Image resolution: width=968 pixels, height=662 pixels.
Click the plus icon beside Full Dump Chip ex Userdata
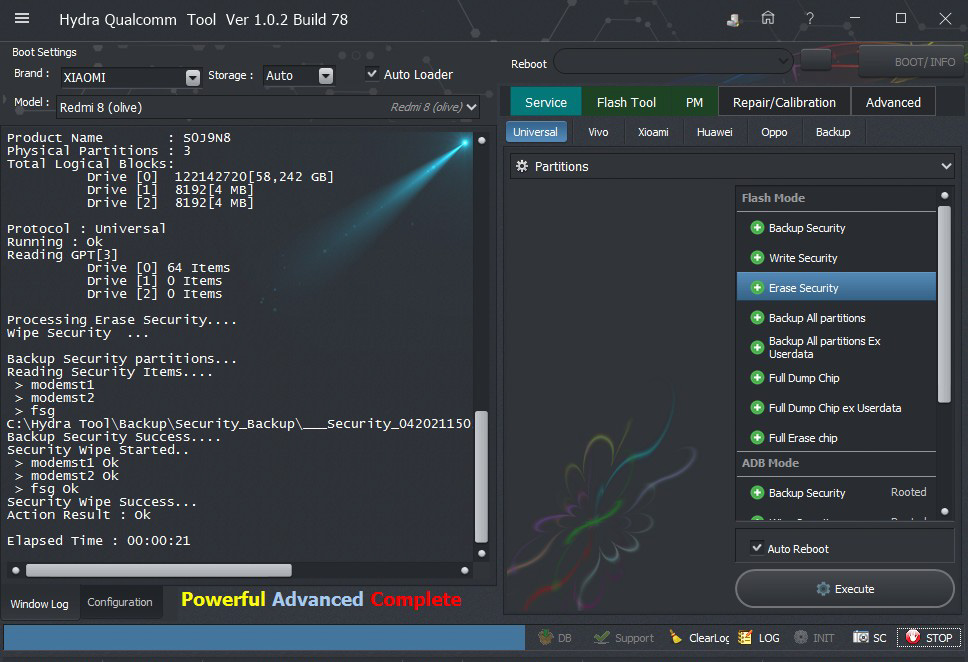pyautogui.click(x=757, y=408)
